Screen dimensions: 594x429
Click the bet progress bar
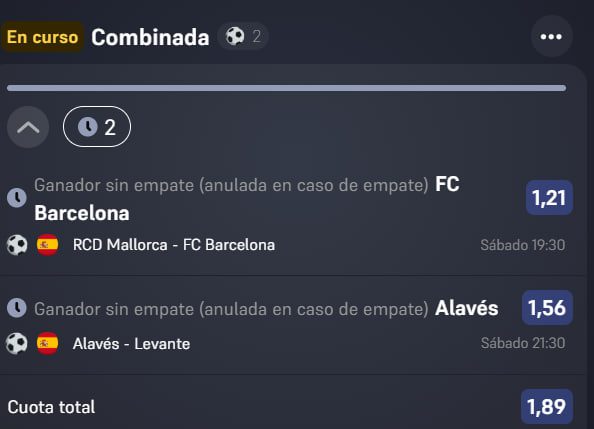pos(286,88)
